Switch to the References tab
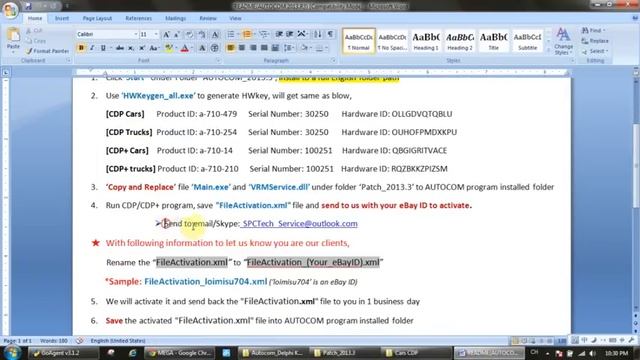Viewport: 640px width, 360px height. click(x=138, y=18)
